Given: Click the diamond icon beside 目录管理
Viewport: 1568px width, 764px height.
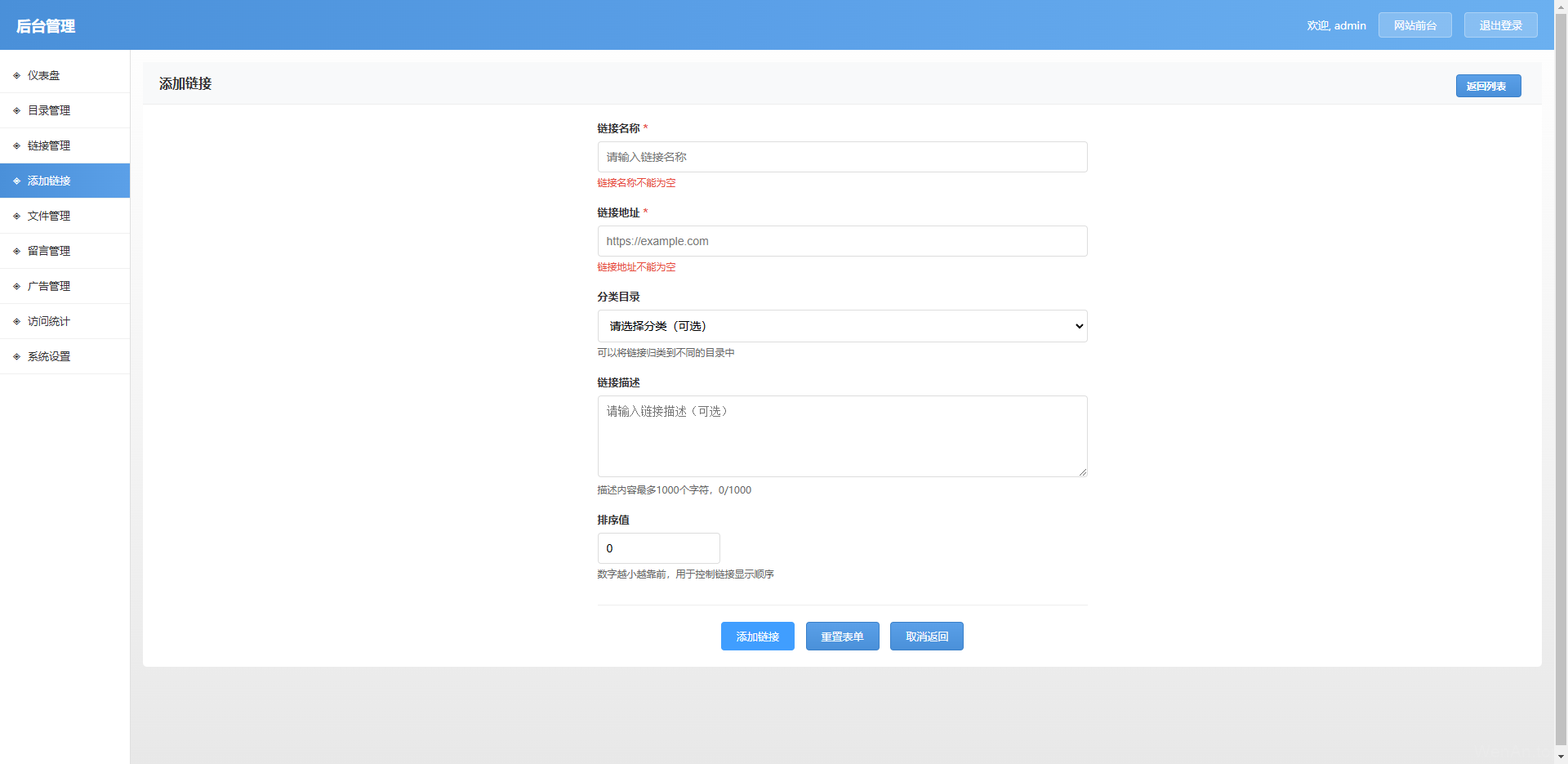Looking at the screenshot, I should (16, 110).
